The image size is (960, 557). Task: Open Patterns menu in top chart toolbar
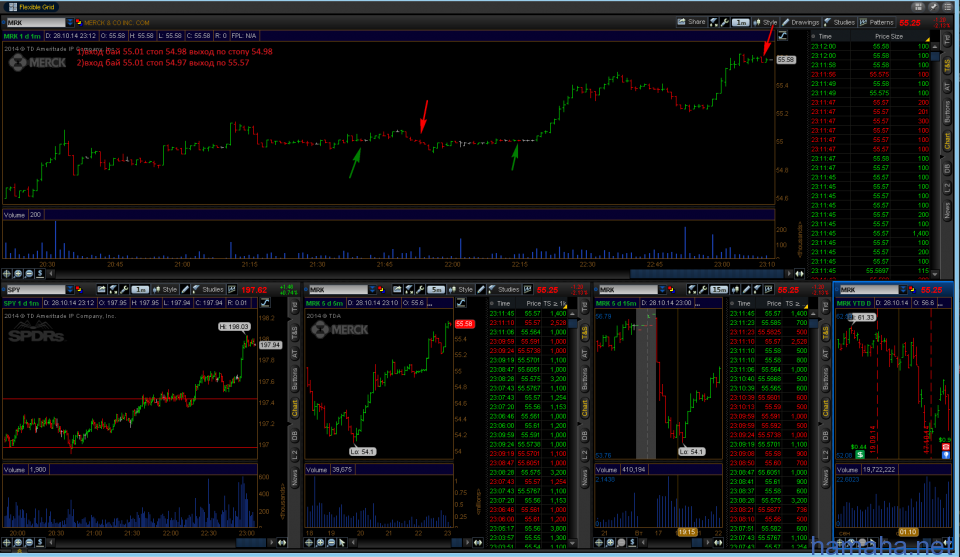[877, 23]
